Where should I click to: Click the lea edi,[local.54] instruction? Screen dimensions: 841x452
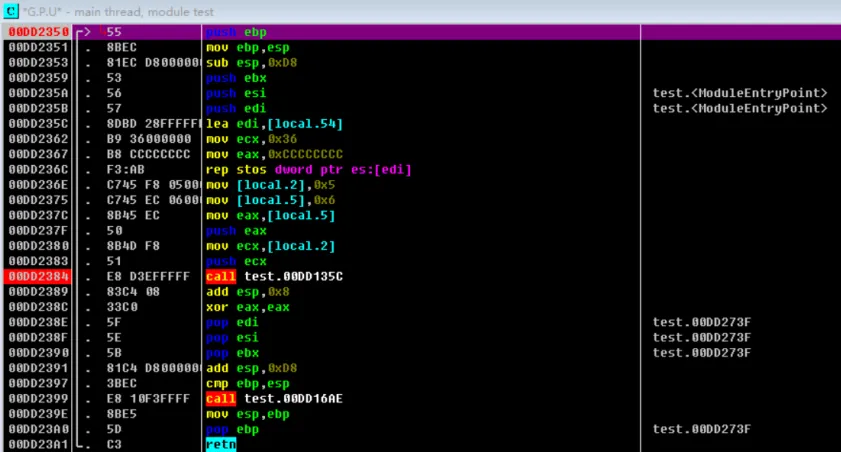point(274,124)
